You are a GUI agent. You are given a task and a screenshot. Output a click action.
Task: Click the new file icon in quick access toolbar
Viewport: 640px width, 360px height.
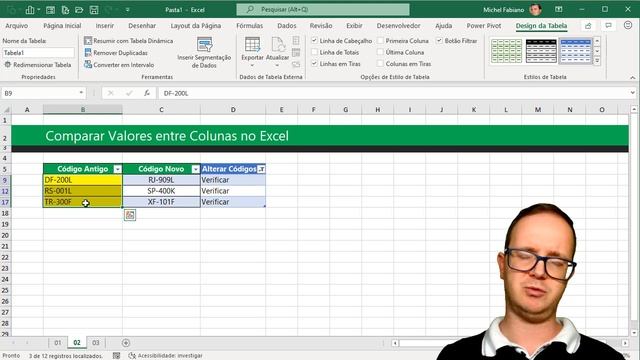coord(65,10)
